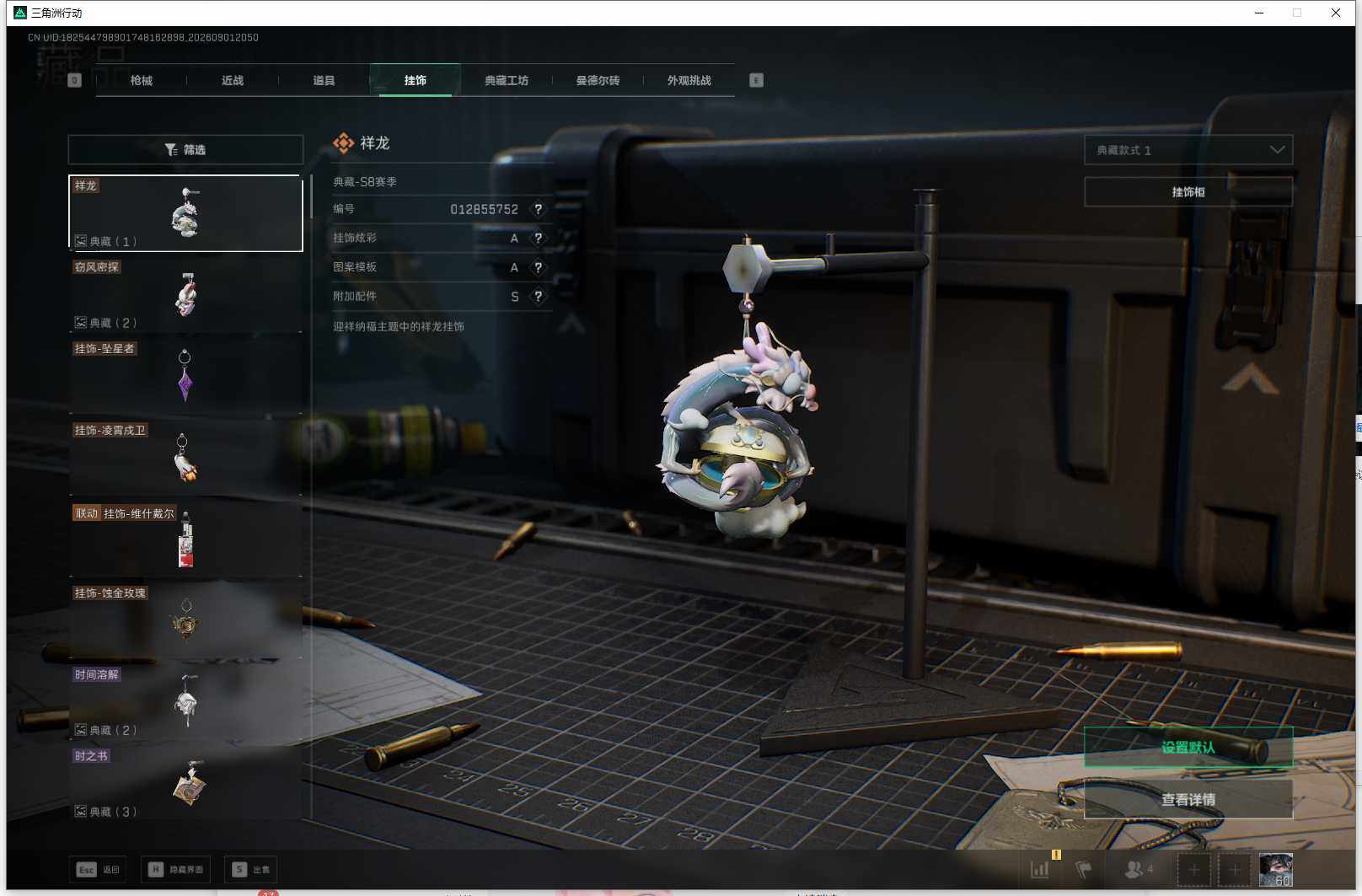Viewport: 1362px width, 896px height.
Task: Choose the 时间溶解 charm
Action: pyautogui.click(x=185, y=702)
